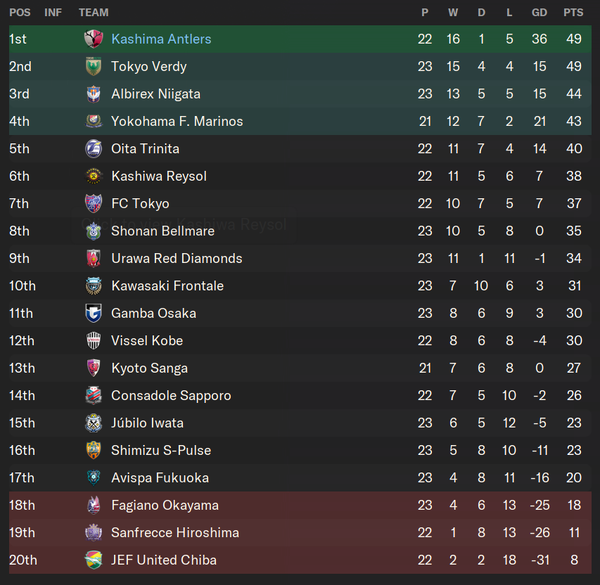
Task: Sort table by the PTS column header
Action: click(x=573, y=13)
